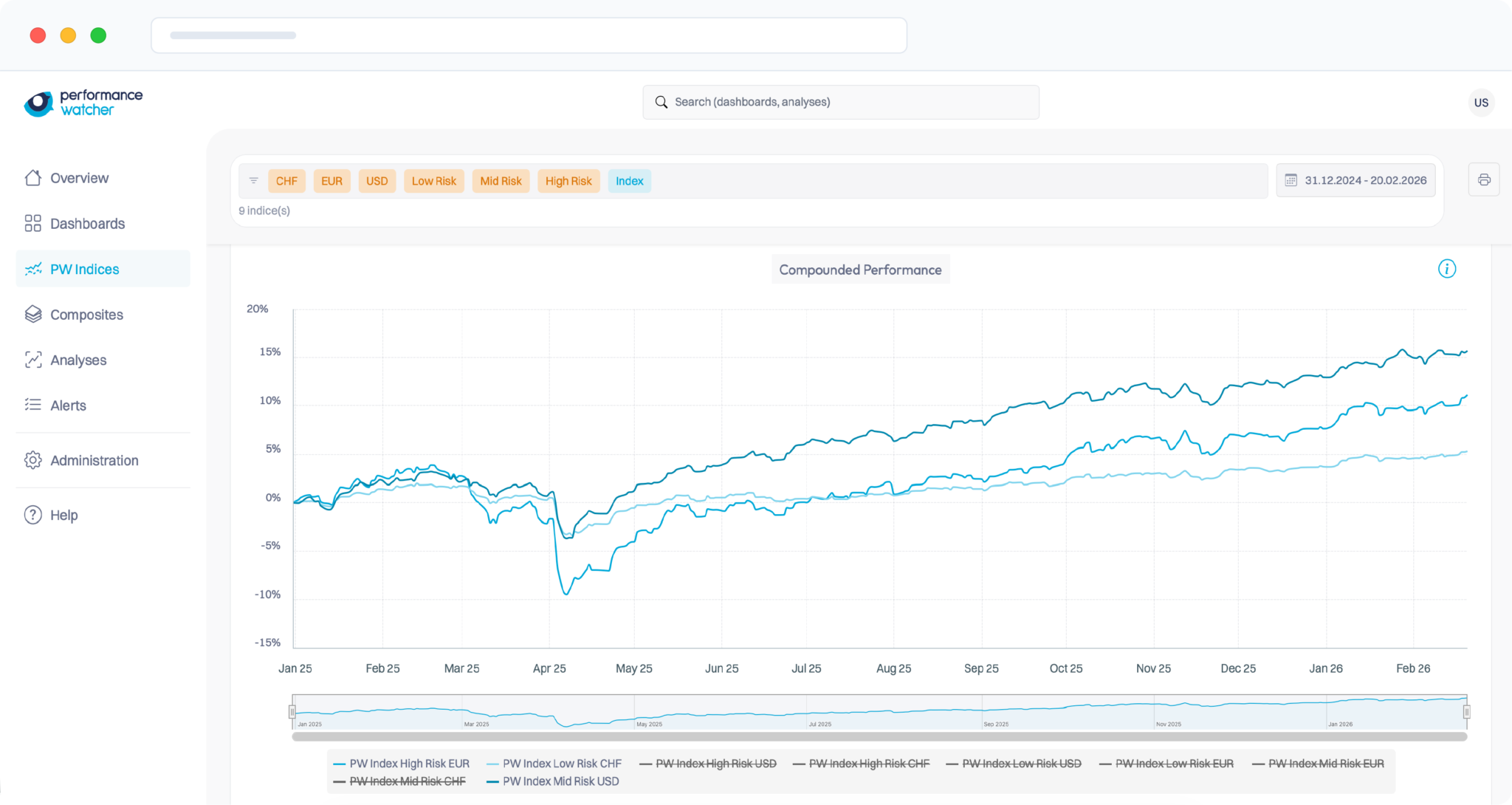Open the Administration gear icon
The width and height of the screenshot is (1512, 805).
coord(32,460)
